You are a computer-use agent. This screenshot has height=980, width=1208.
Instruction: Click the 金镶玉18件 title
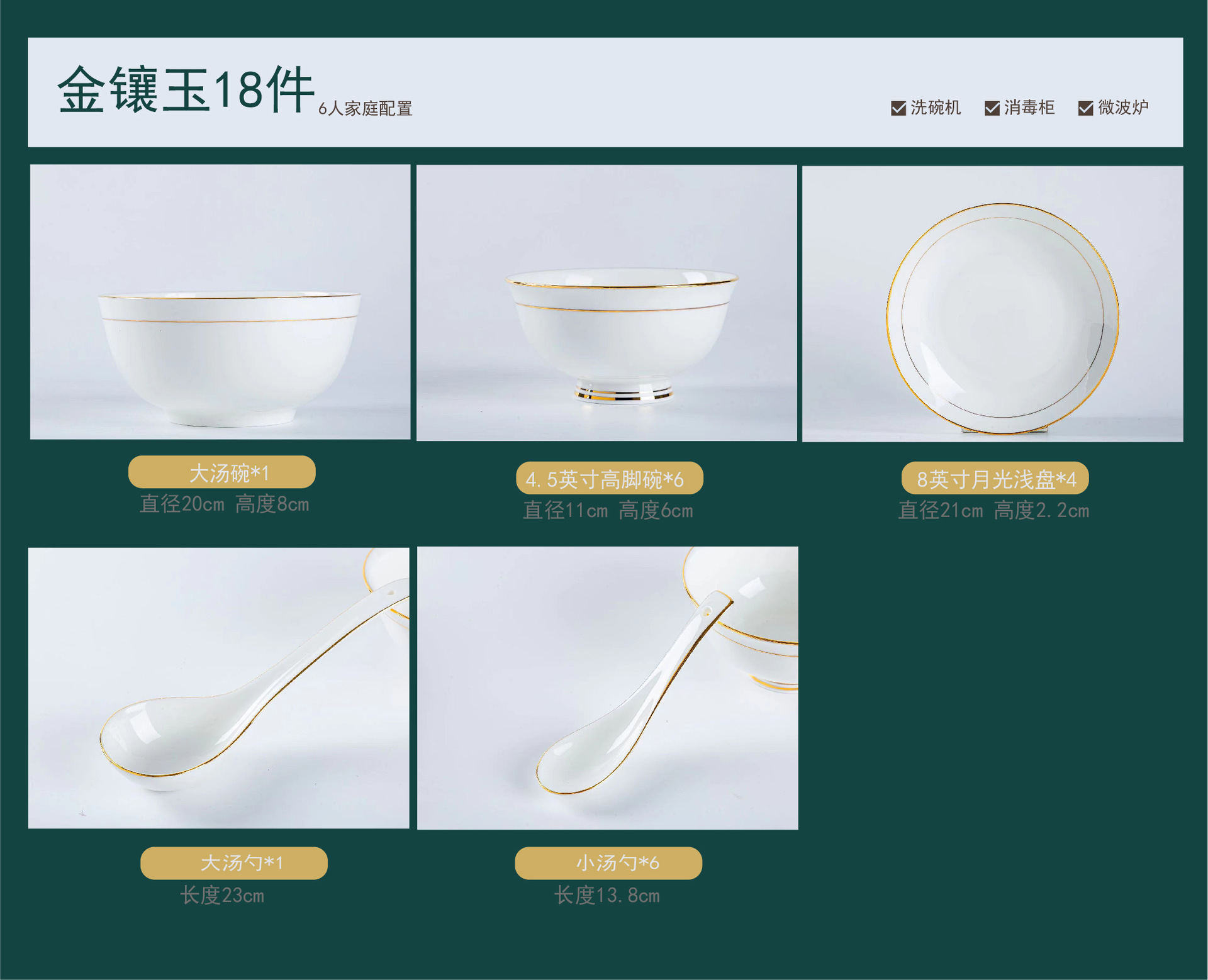[186, 89]
